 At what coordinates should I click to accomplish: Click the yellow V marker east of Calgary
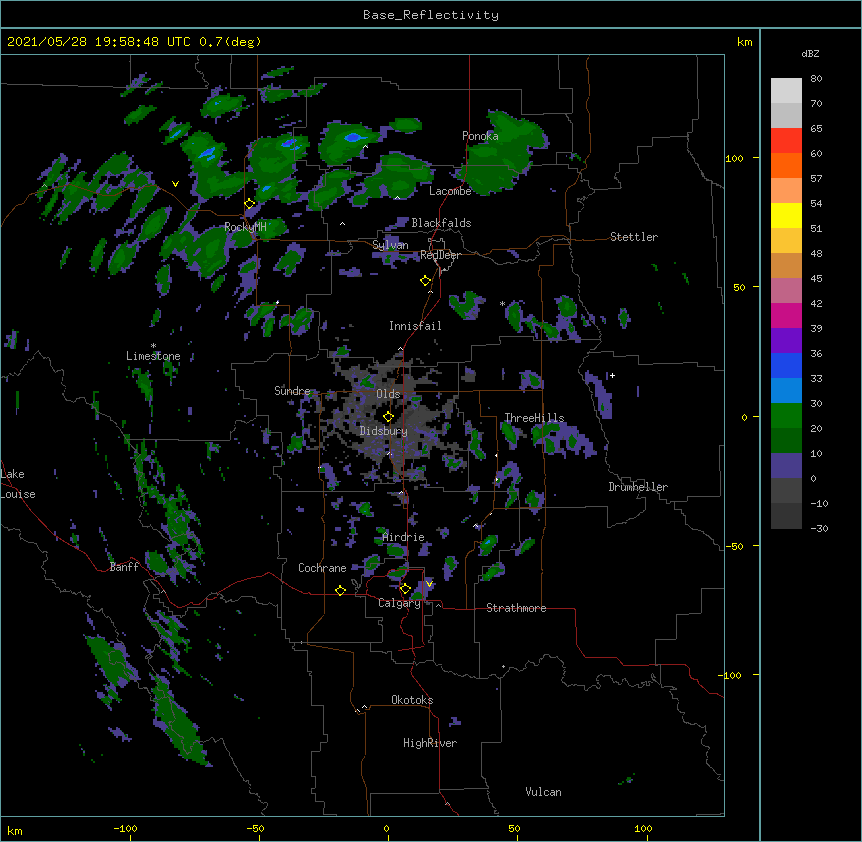pos(429,584)
